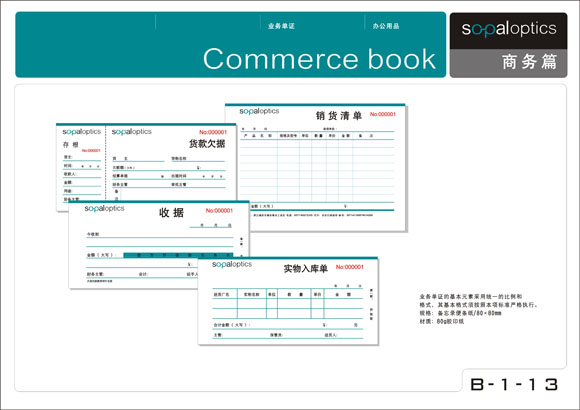This screenshot has width=580, height=410.
Task: Click the '材质: 80g胶印纸' description line
Action: 442,321
